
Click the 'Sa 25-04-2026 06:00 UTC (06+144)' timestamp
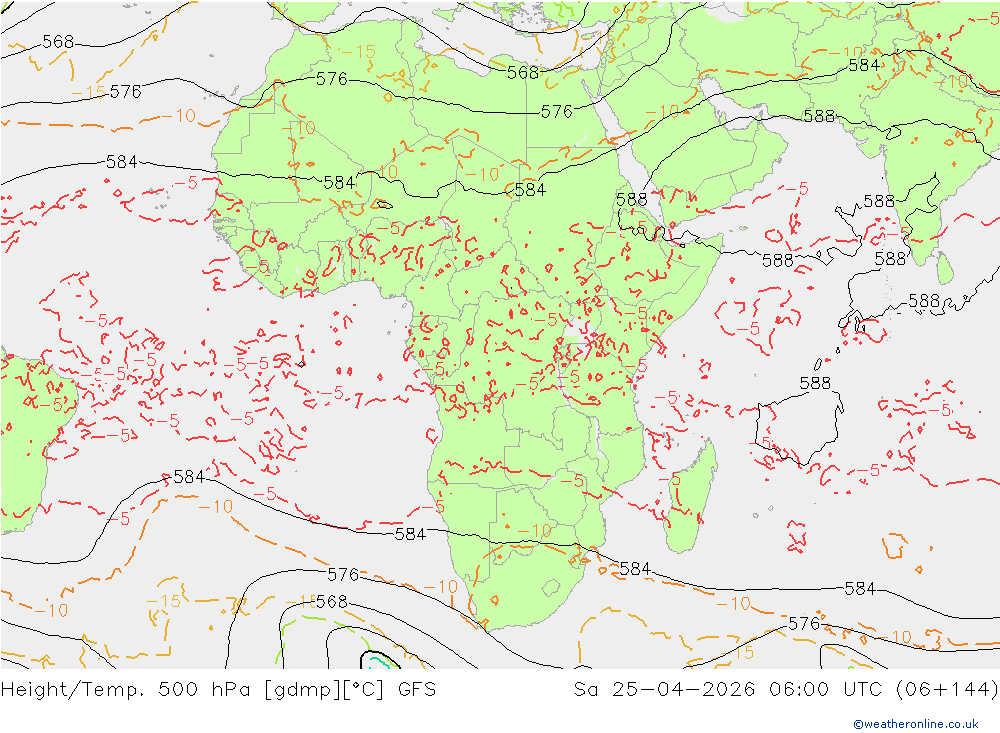tap(786, 690)
